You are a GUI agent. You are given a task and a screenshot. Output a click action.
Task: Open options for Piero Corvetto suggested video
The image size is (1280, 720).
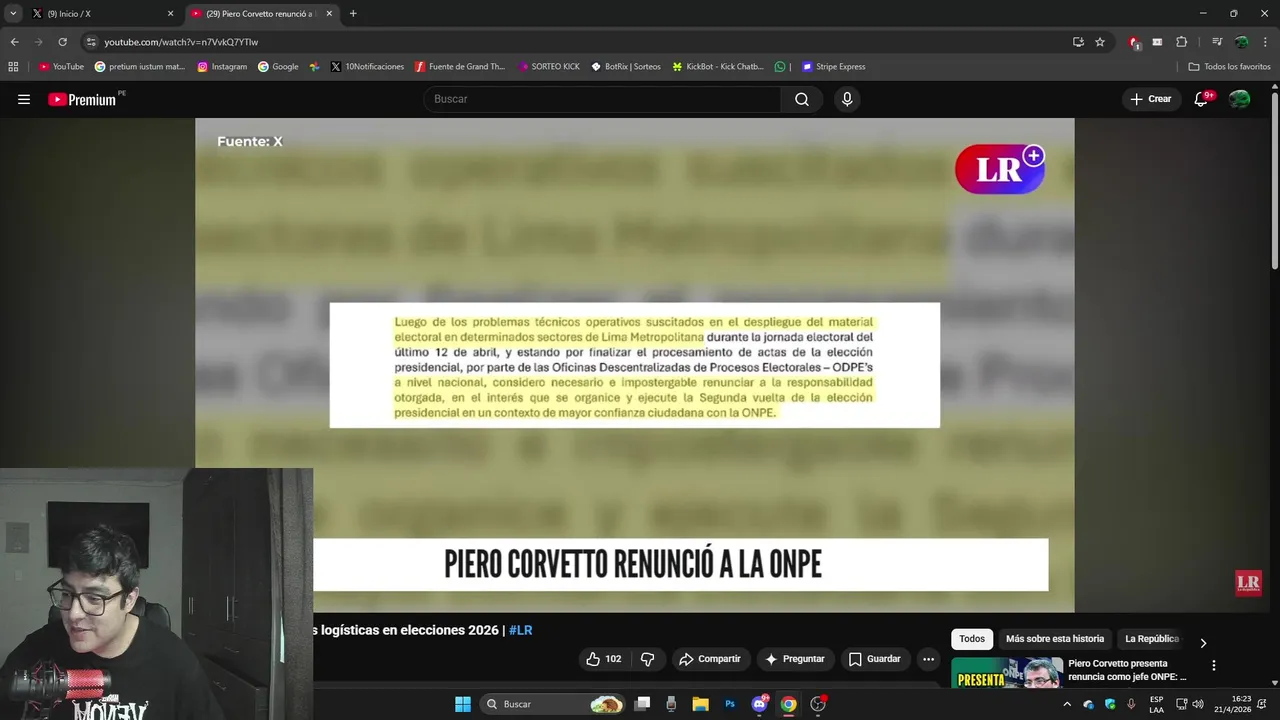pos(1214,665)
